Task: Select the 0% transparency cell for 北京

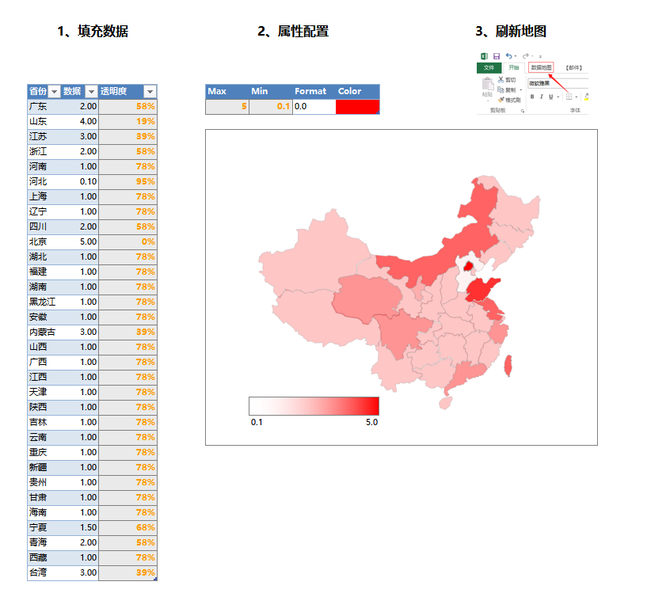Action: tap(128, 241)
